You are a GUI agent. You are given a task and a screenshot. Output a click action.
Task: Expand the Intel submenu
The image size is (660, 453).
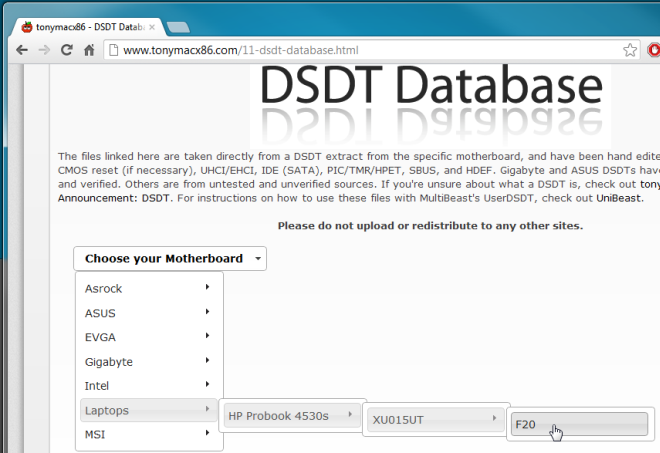tap(148, 385)
